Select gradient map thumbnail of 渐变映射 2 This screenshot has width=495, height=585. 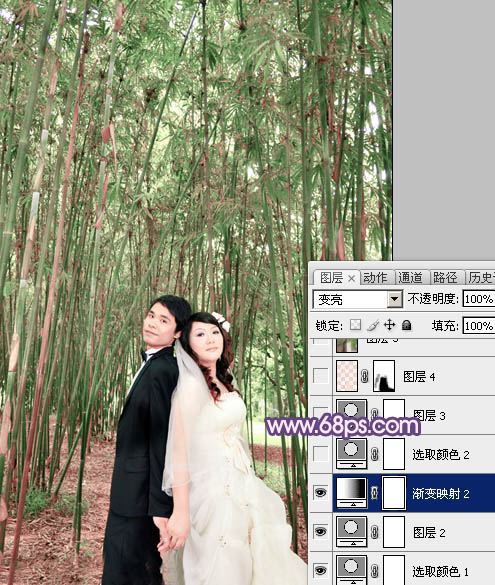point(352,493)
